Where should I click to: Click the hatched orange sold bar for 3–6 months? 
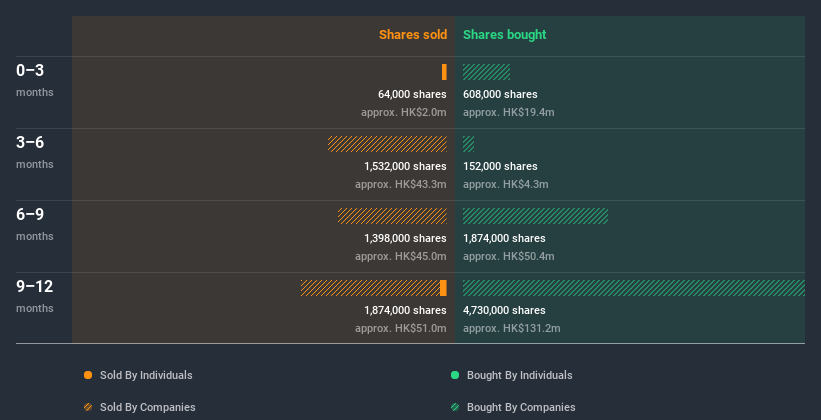[387, 144]
